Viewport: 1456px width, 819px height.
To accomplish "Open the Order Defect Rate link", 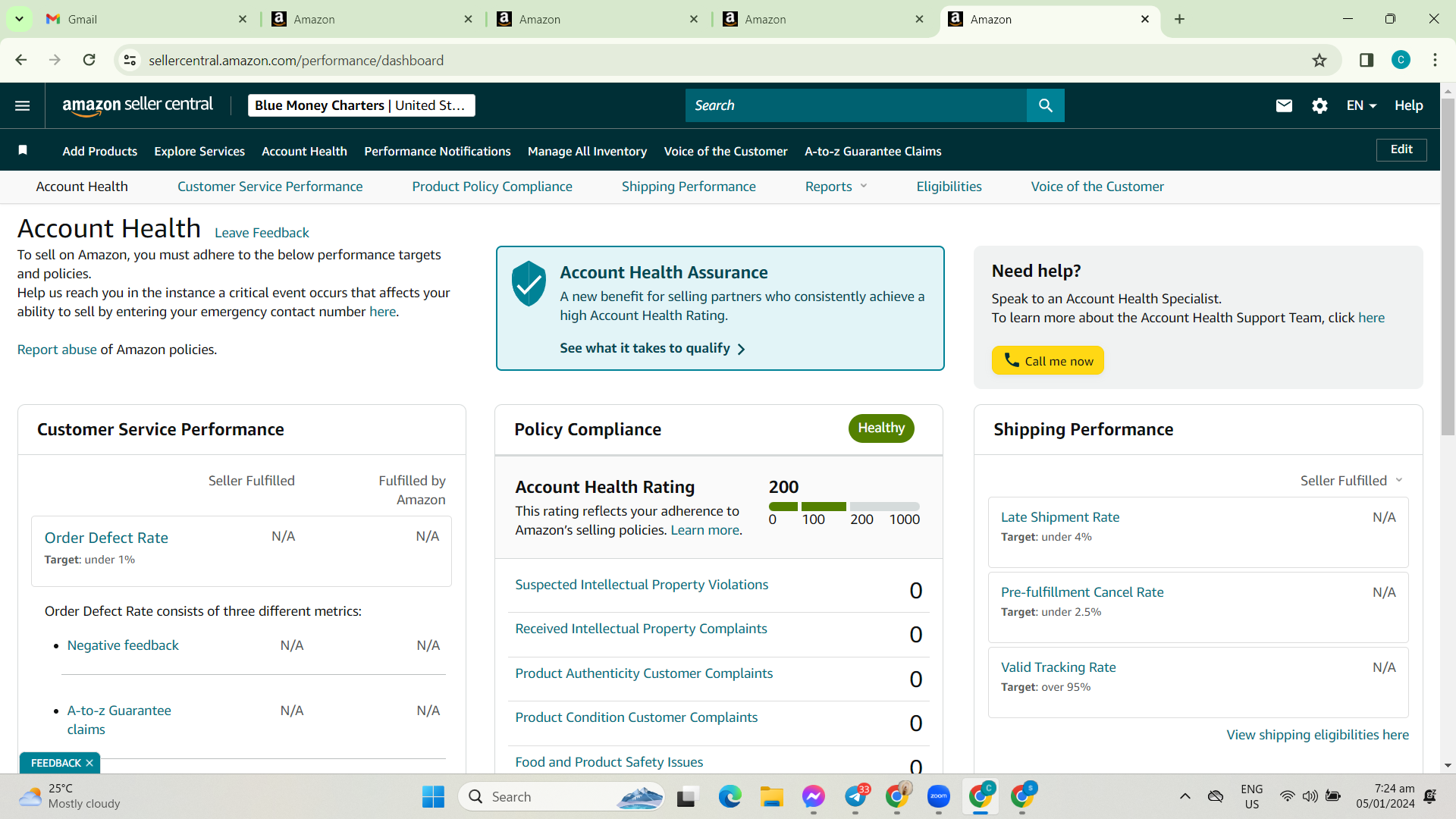I will point(106,538).
